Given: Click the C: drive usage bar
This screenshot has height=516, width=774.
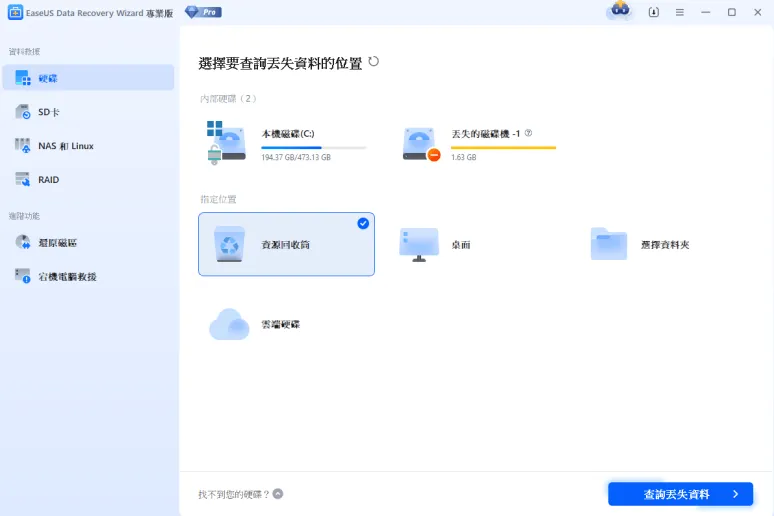Looking at the screenshot, I should [x=313, y=147].
